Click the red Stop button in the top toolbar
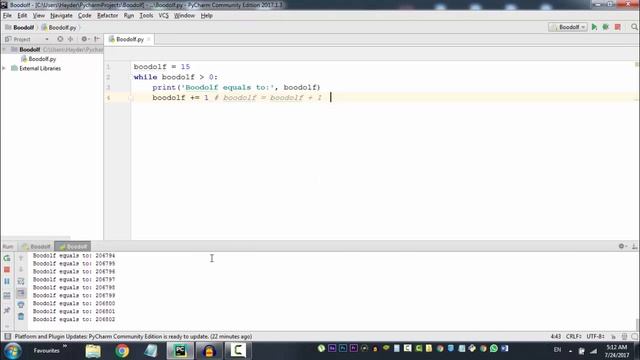Screen dimensions: 640x360 (x=618, y=27)
